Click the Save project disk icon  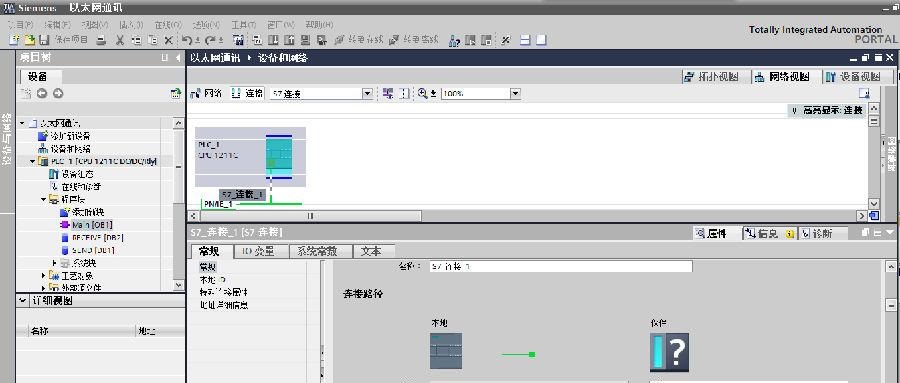coord(44,40)
